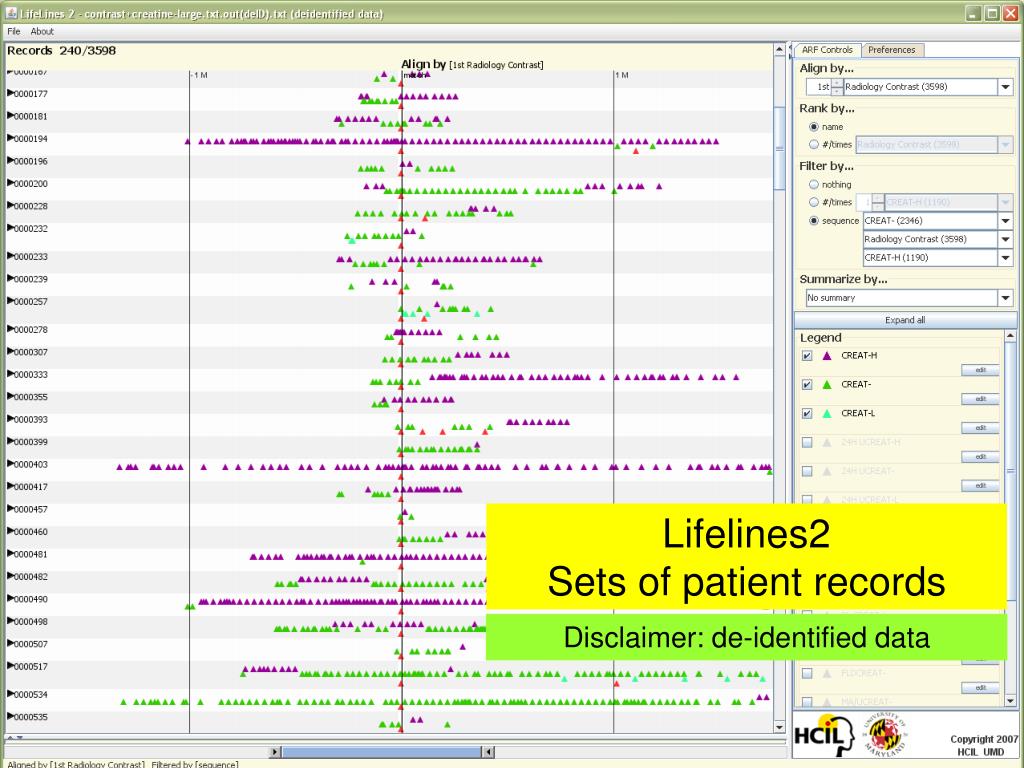Expand patient record 0000355
This screenshot has height=768, width=1024.
[x=10, y=397]
